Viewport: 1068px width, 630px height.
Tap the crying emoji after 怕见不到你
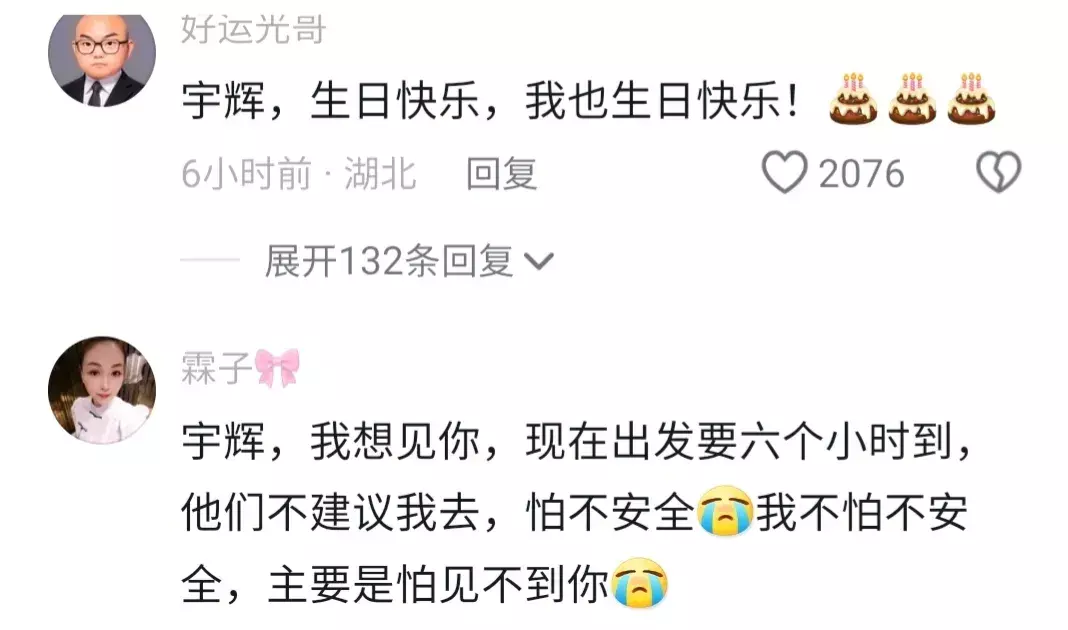[639, 583]
